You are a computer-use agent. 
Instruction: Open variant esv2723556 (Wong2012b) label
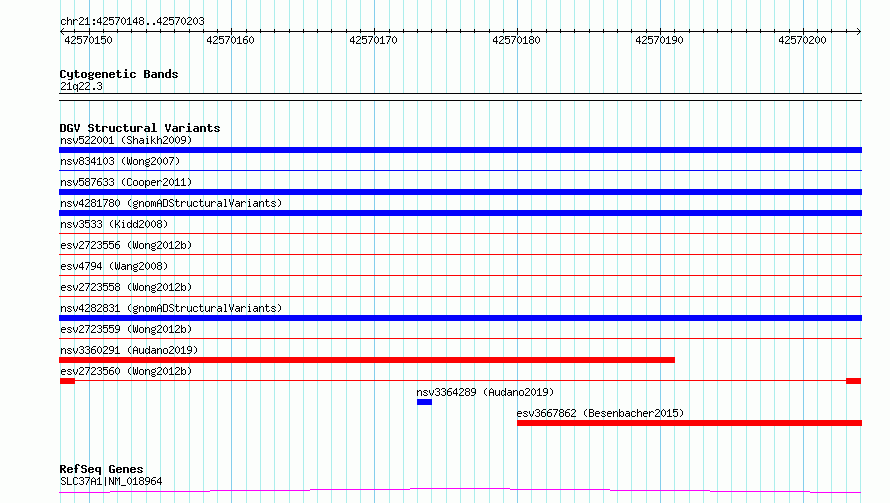[126, 245]
